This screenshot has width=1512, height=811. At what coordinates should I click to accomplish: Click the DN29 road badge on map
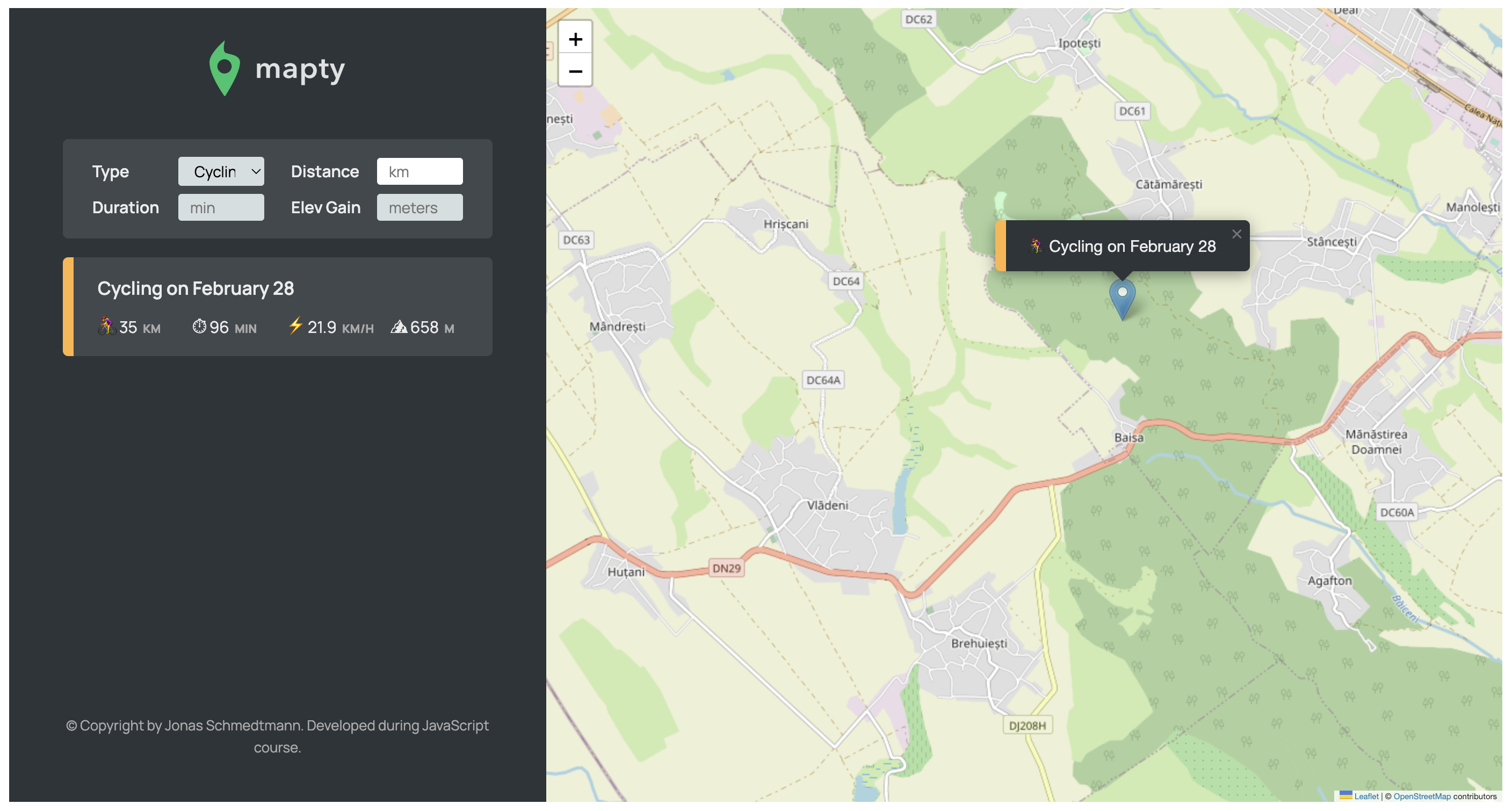point(727,568)
